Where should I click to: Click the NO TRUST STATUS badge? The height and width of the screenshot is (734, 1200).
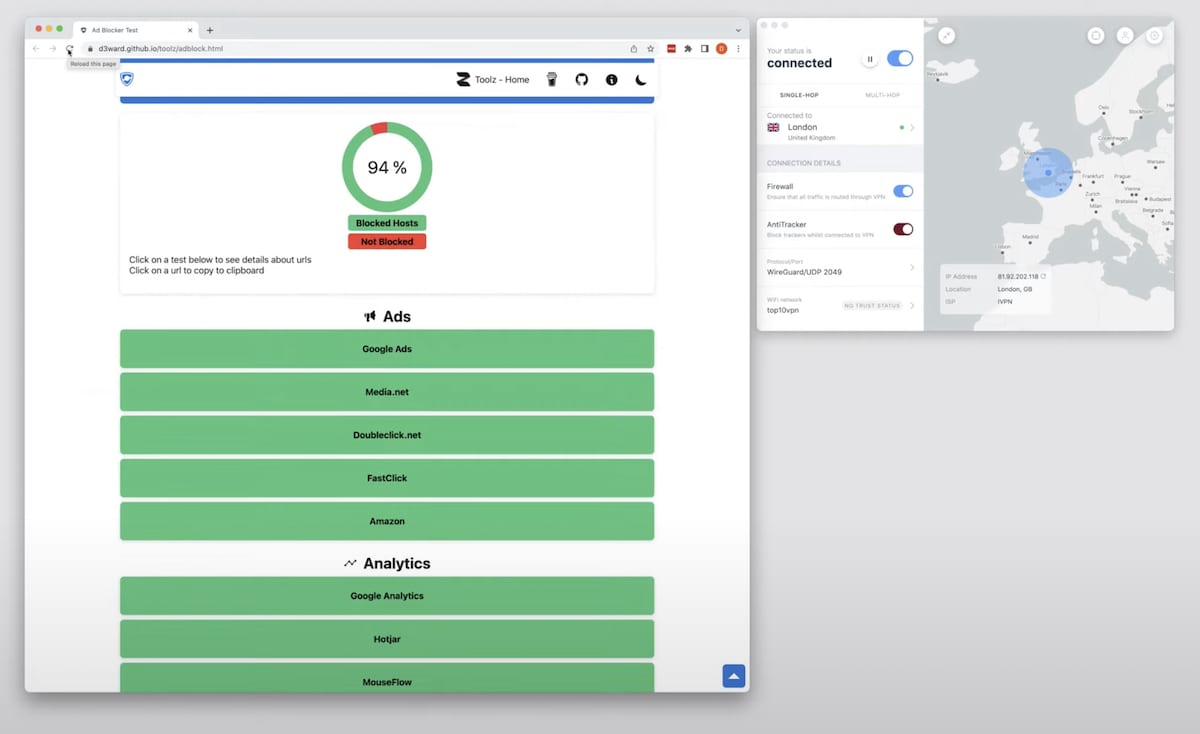(872, 305)
